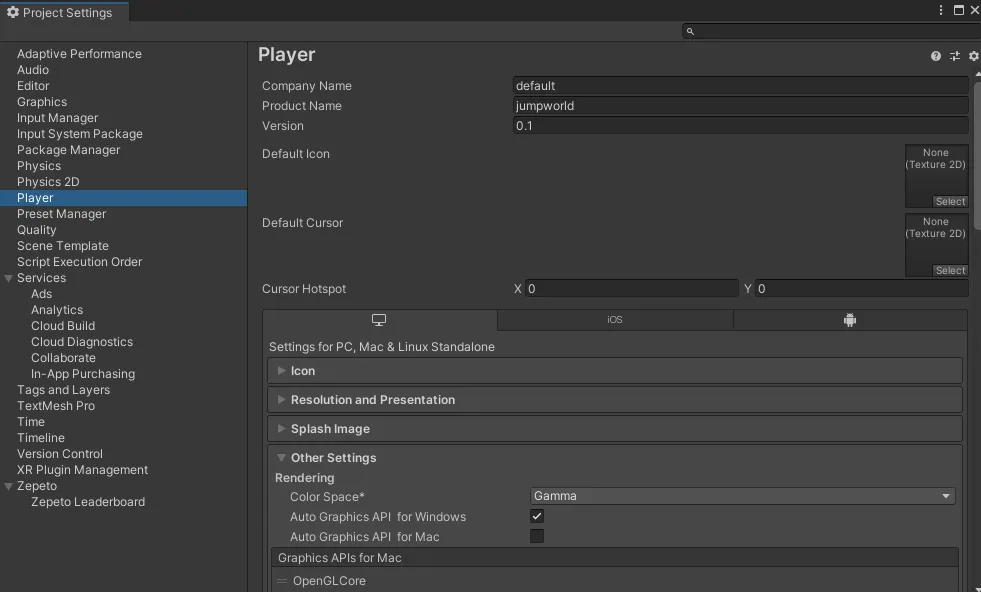Click the search magnifier icon
The width and height of the screenshot is (981, 592).
690,31
